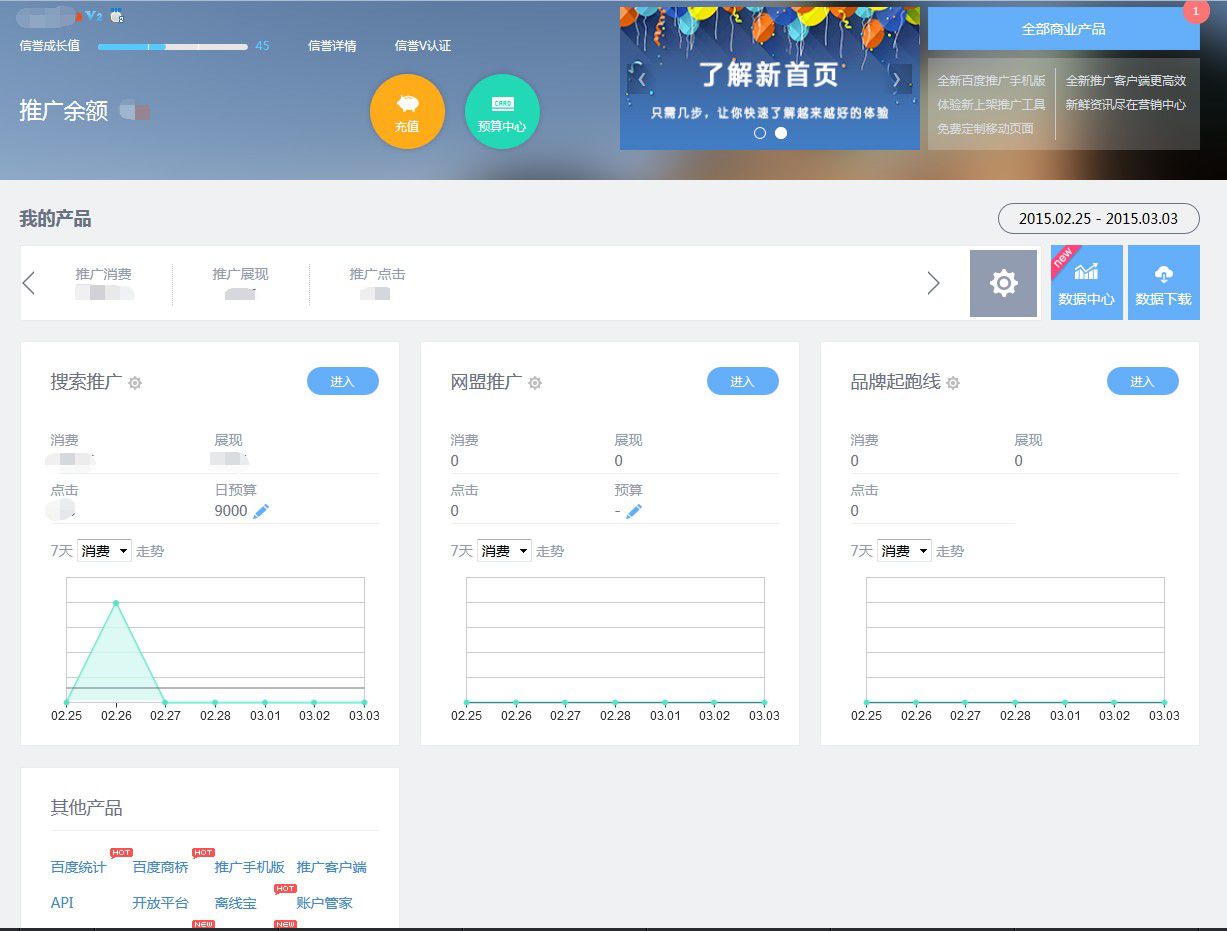Open 预算中心 via the green card icon
The width and height of the screenshot is (1227, 931).
click(x=502, y=111)
